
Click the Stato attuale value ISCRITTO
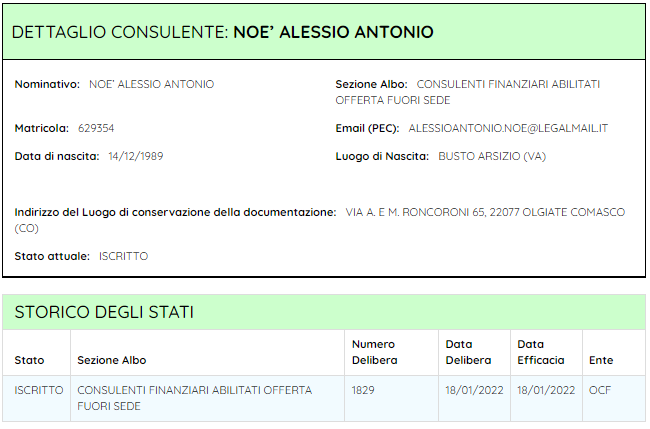pyautogui.click(x=123, y=256)
